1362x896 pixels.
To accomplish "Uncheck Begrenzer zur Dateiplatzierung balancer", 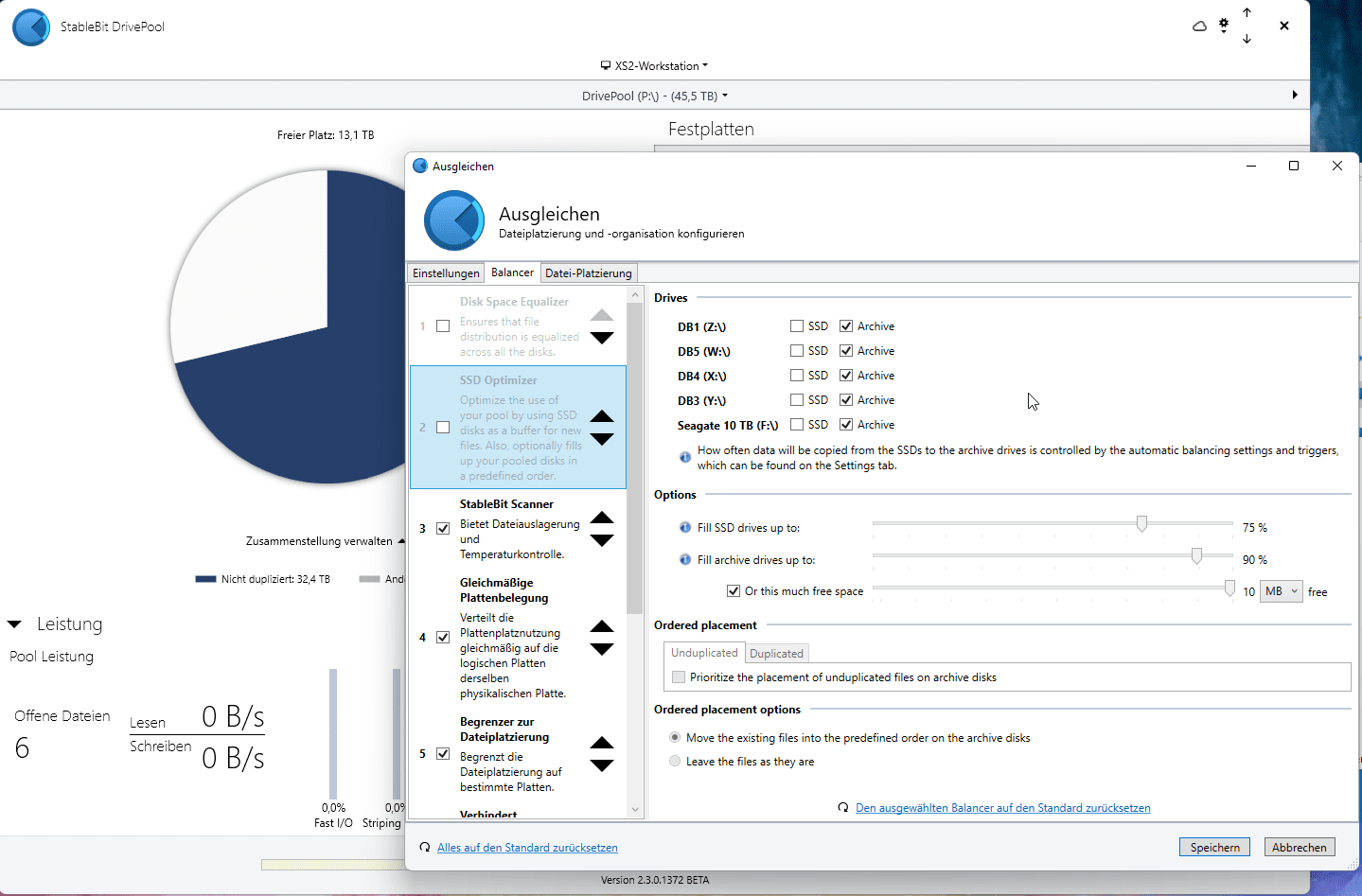I will [442, 753].
